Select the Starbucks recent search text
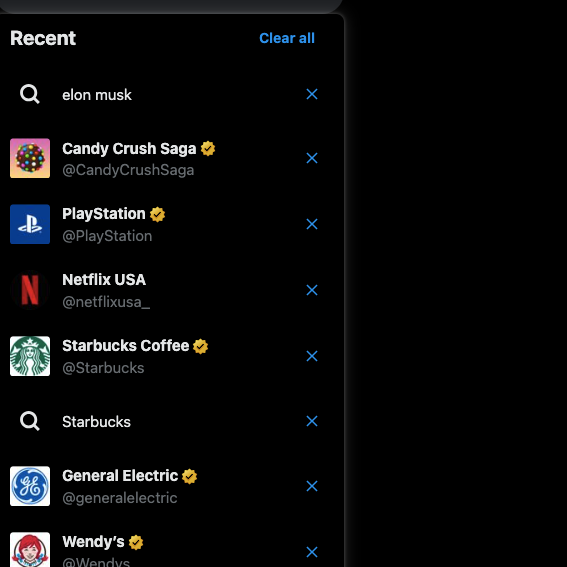The height and width of the screenshot is (567, 567). click(97, 422)
